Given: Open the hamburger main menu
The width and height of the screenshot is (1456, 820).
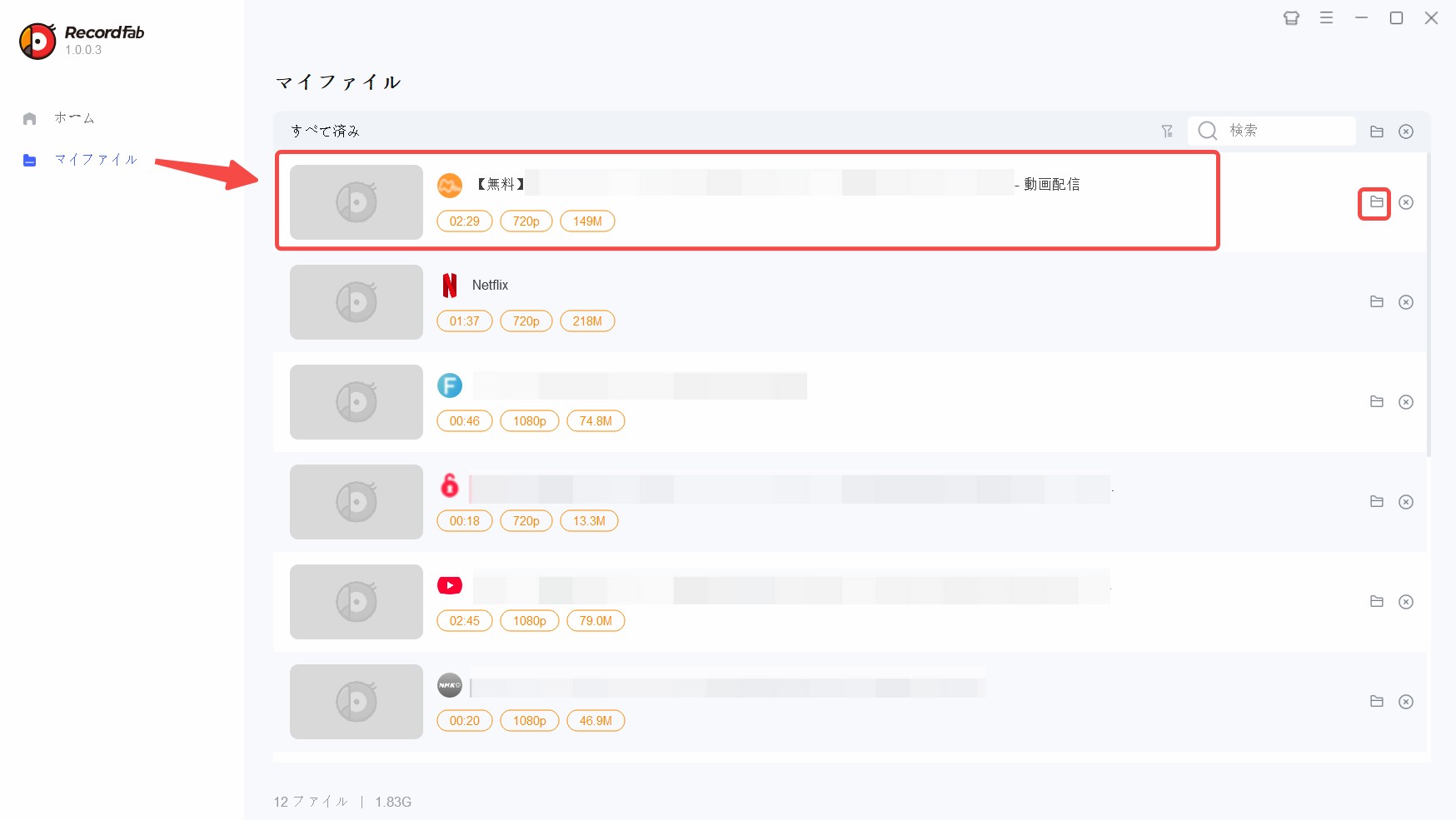Looking at the screenshot, I should click(1326, 18).
